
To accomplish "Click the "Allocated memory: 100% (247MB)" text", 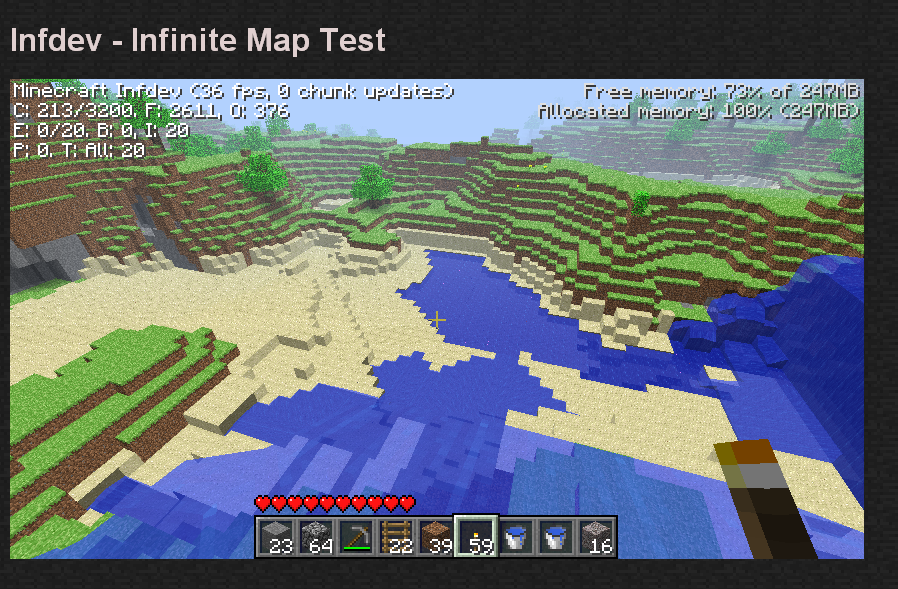I will (699, 111).
